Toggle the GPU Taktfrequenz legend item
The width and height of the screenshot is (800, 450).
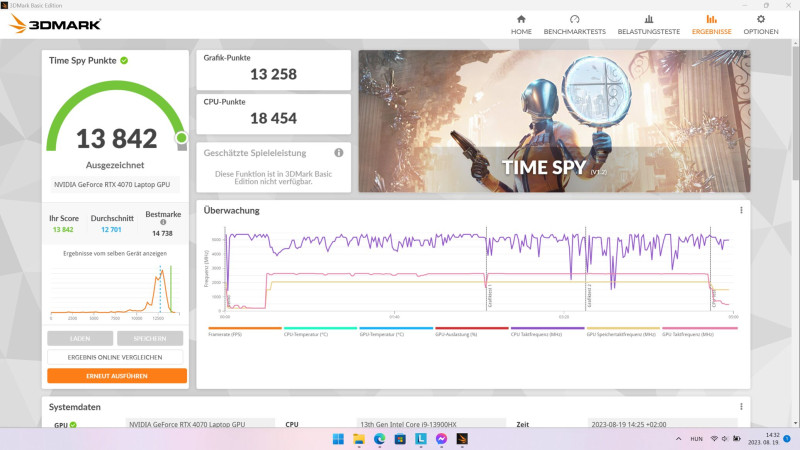tap(699, 332)
